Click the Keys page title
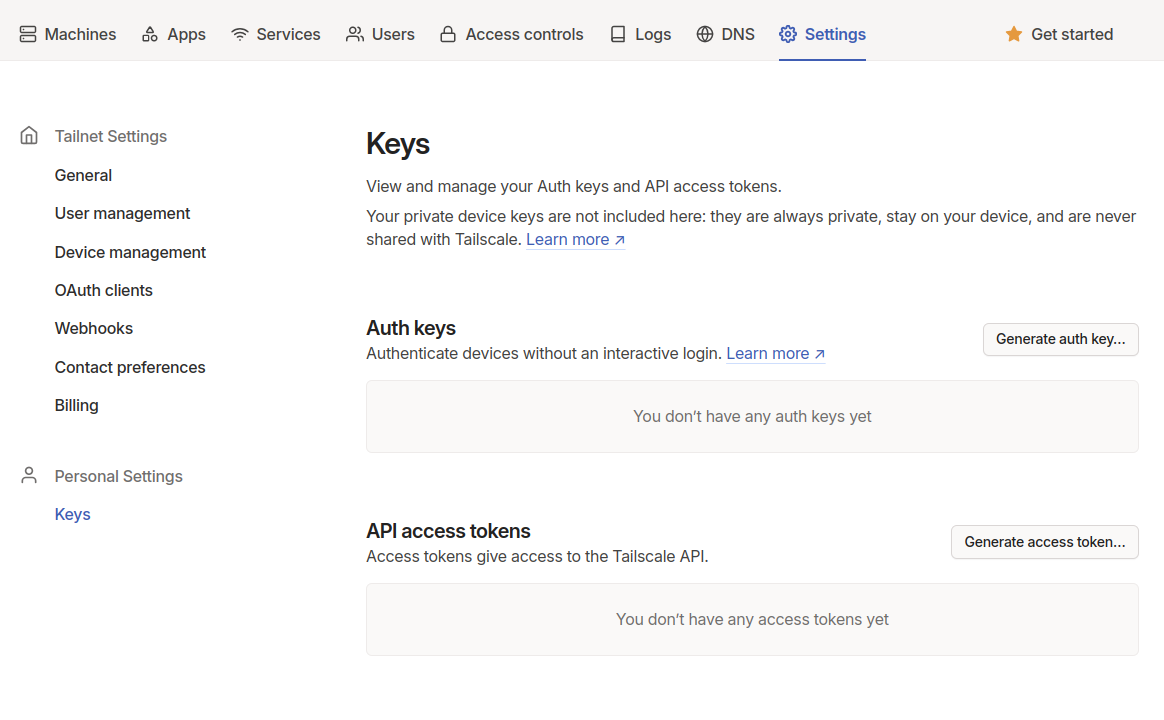Image resolution: width=1164 pixels, height=720 pixels. coord(398,144)
